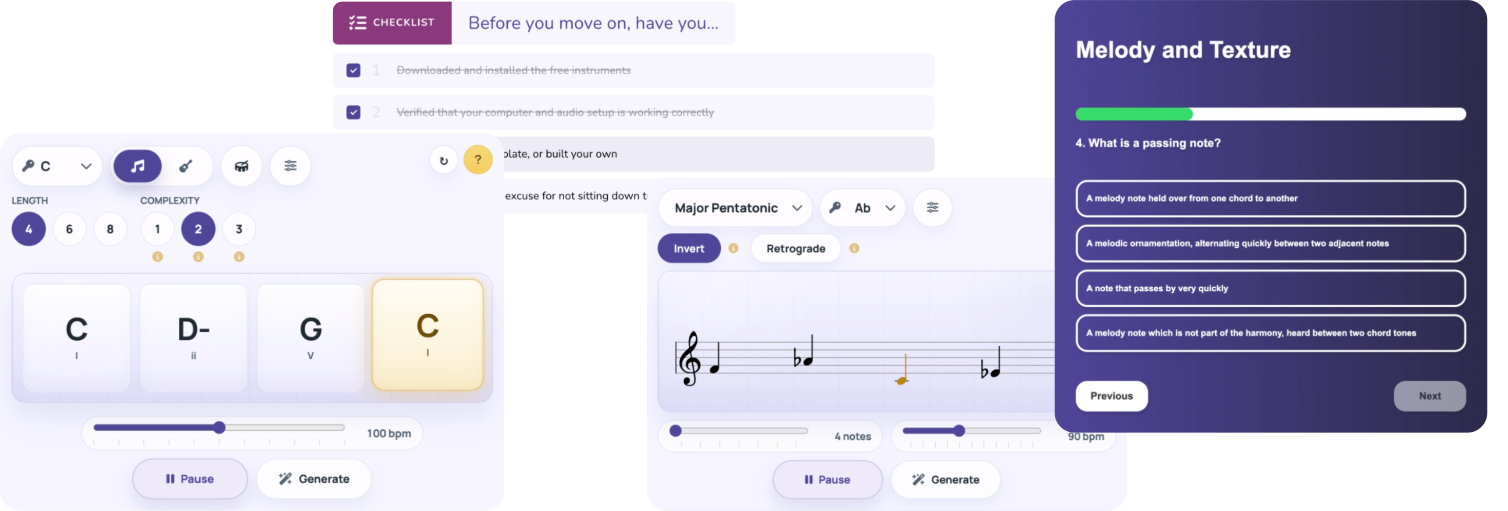Expand the Major Pentatonic scale dropdown
1508x511 pixels.
click(735, 208)
